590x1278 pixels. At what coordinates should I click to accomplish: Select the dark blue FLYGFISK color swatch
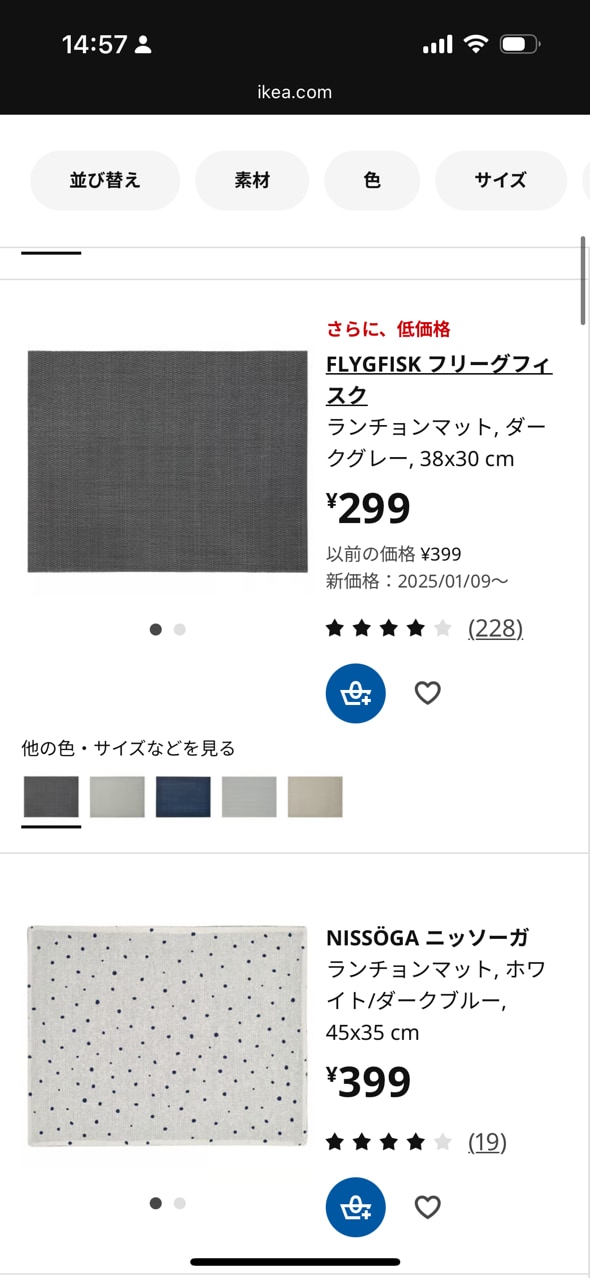pyautogui.click(x=183, y=797)
